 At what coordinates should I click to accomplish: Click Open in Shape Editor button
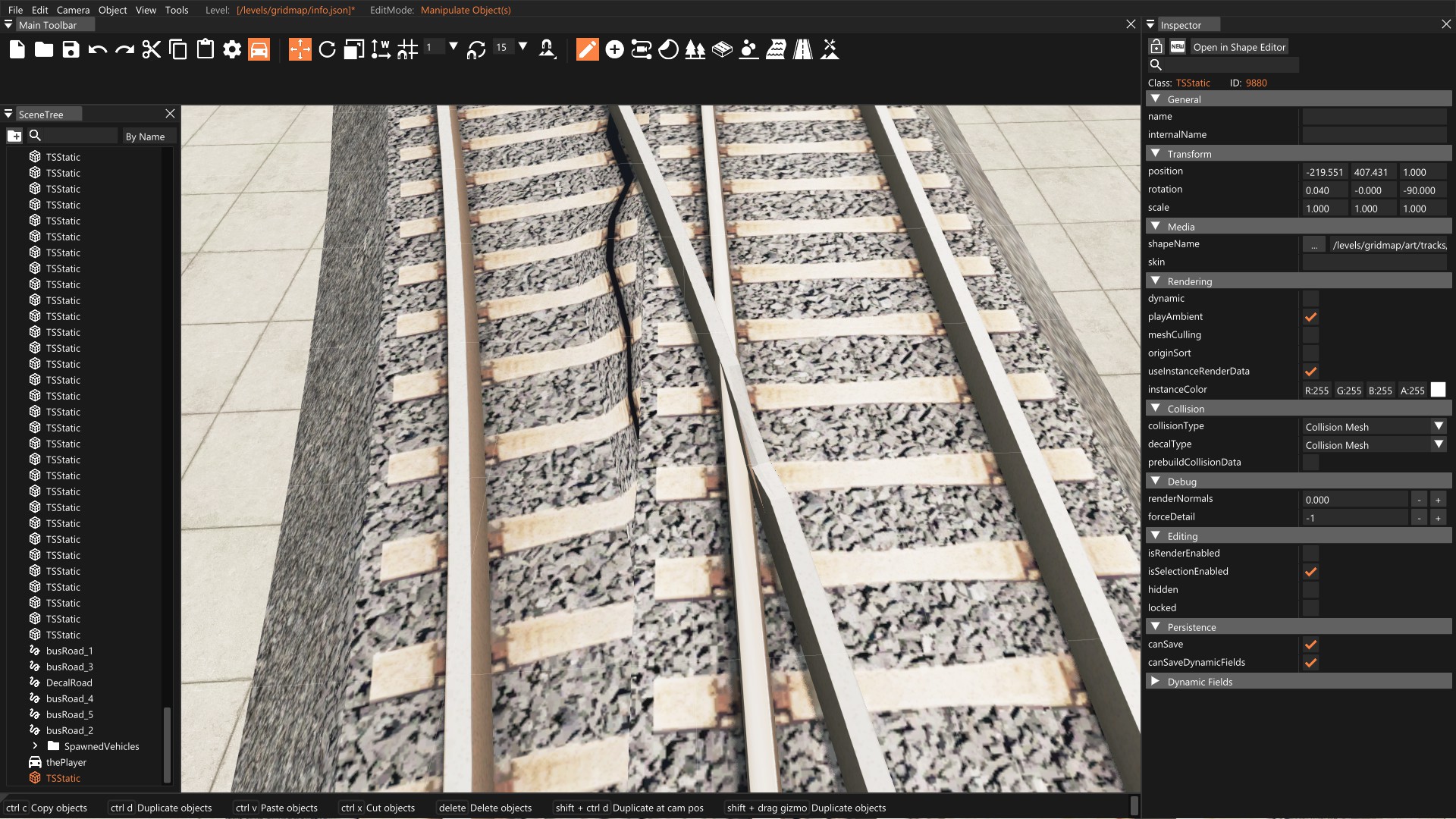pyautogui.click(x=1238, y=47)
